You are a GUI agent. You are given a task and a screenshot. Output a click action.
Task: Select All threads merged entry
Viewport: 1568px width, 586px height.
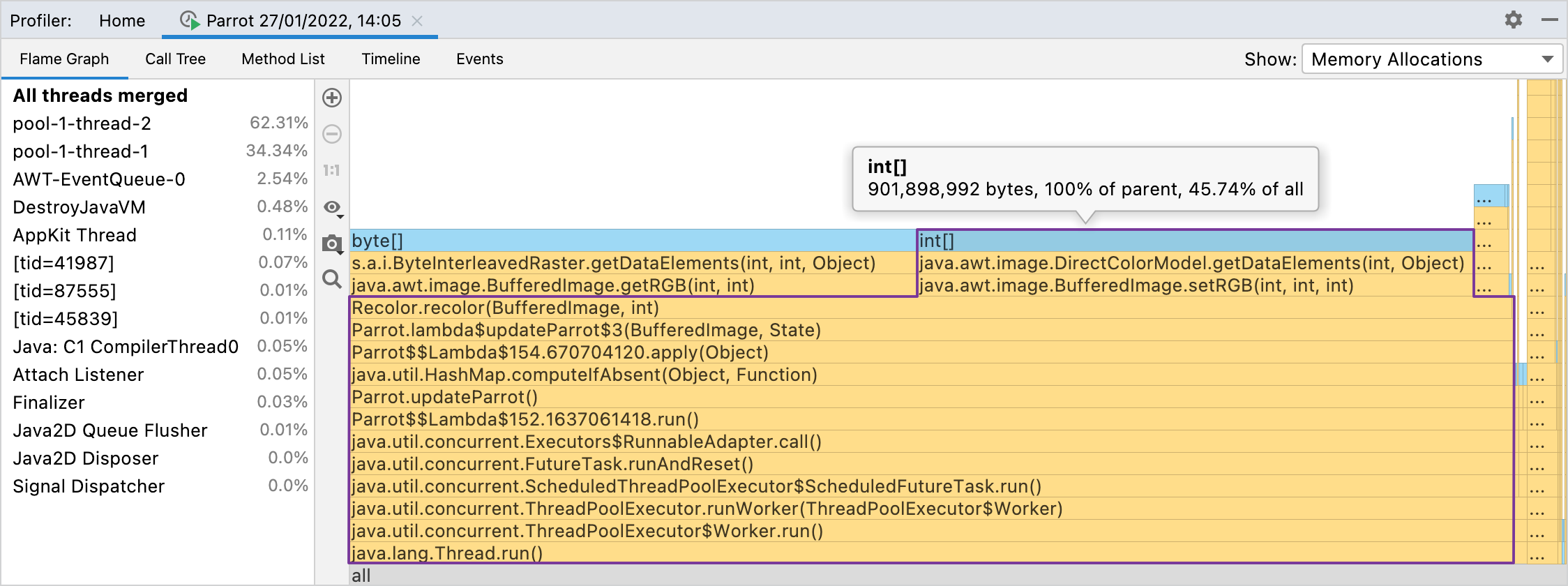coord(100,96)
